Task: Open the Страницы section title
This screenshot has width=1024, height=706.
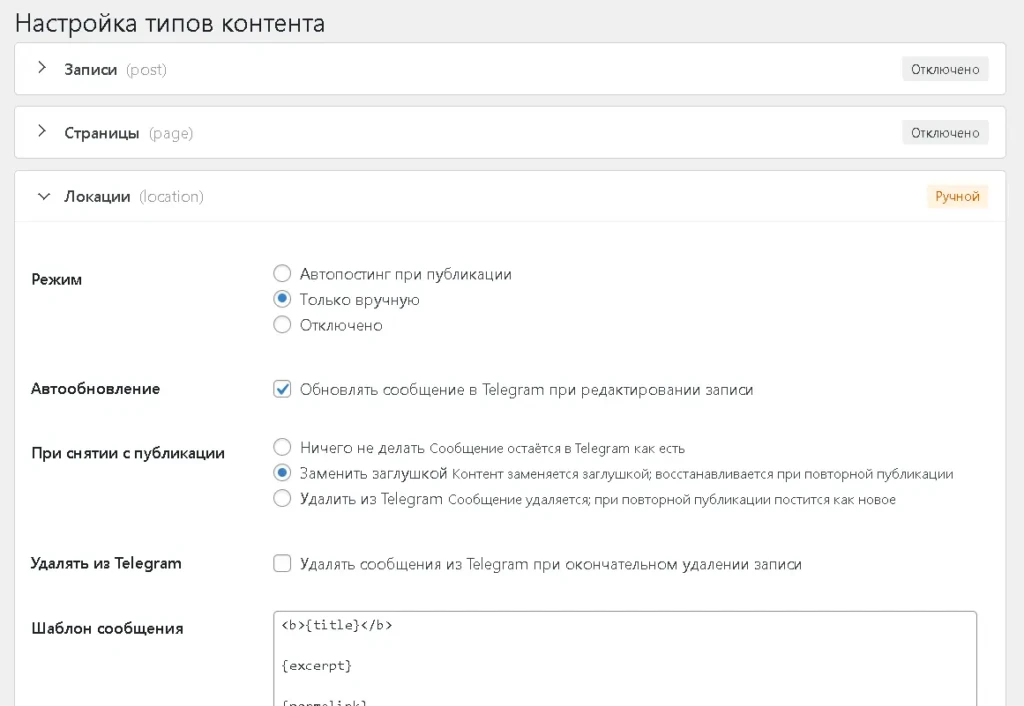Action: click(x=101, y=133)
